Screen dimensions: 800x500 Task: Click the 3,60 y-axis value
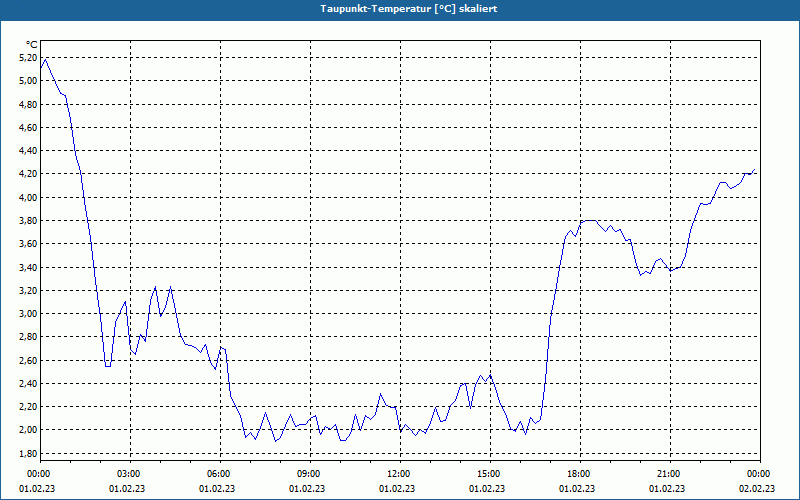[28, 244]
